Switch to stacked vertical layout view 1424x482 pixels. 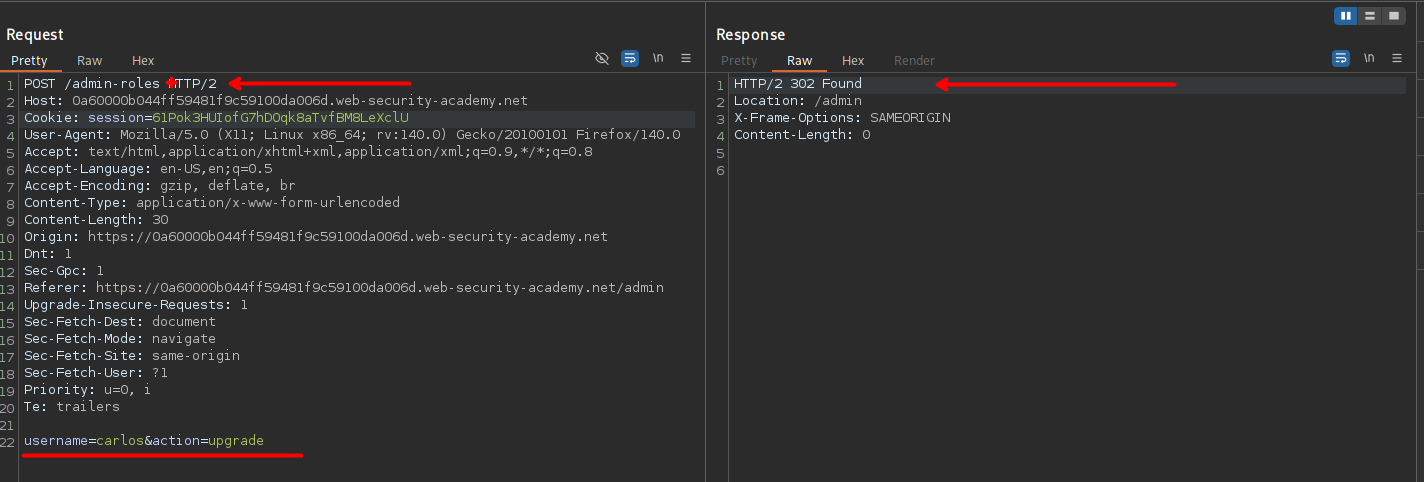pos(1370,16)
